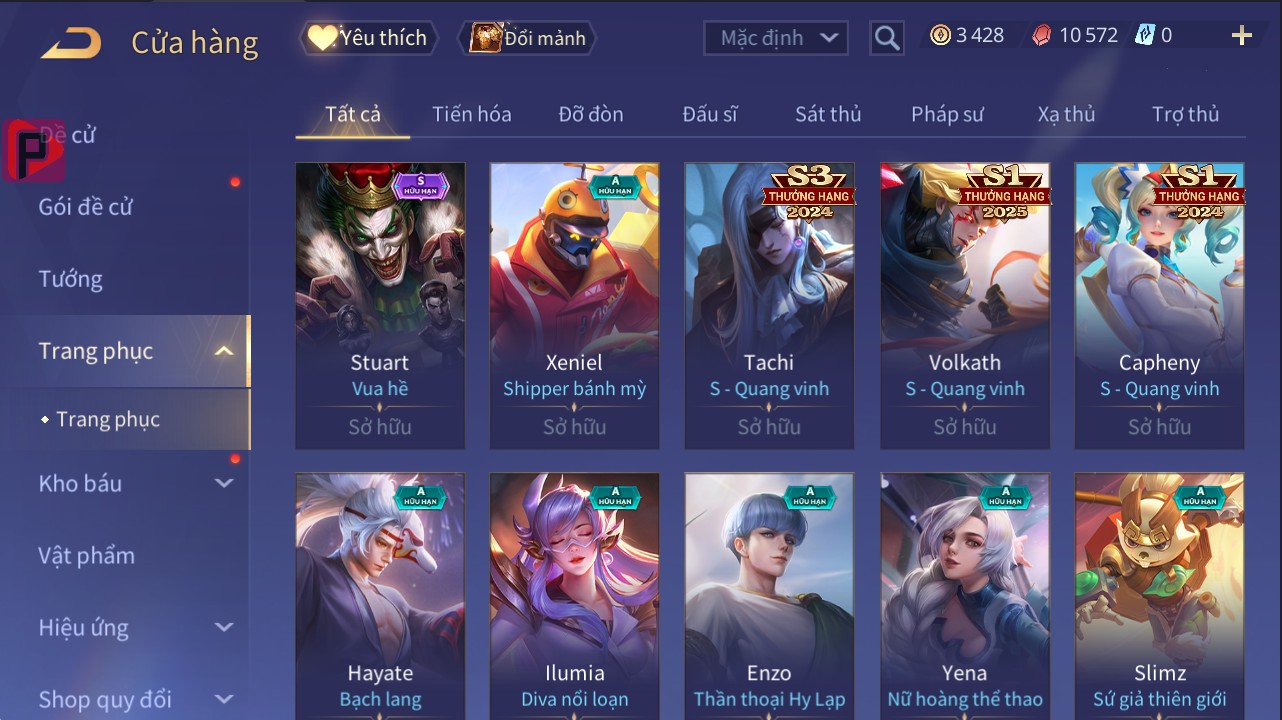Select the Tiến hóa tab

pyautogui.click(x=472, y=114)
